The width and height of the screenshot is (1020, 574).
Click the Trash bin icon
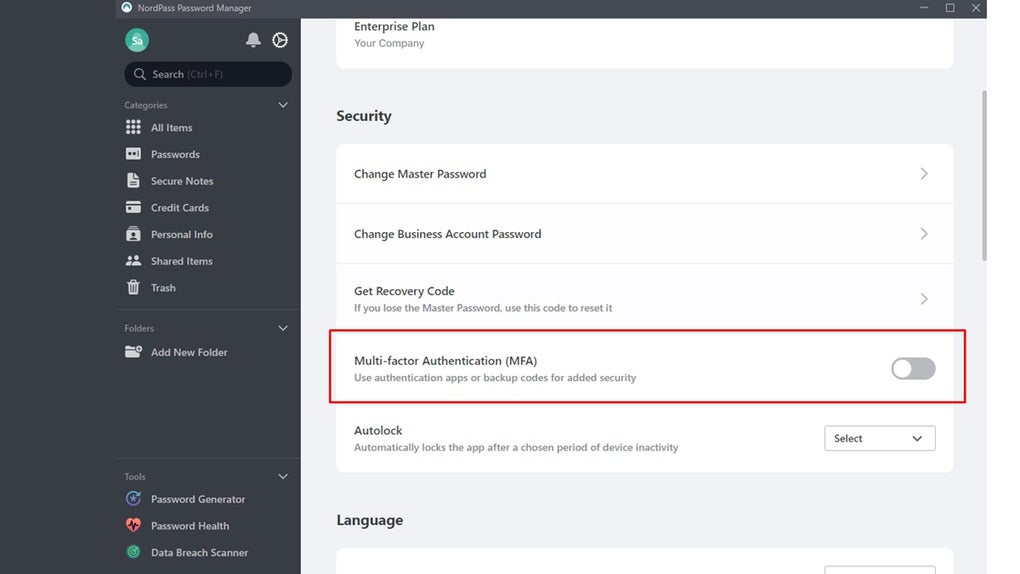coord(133,287)
